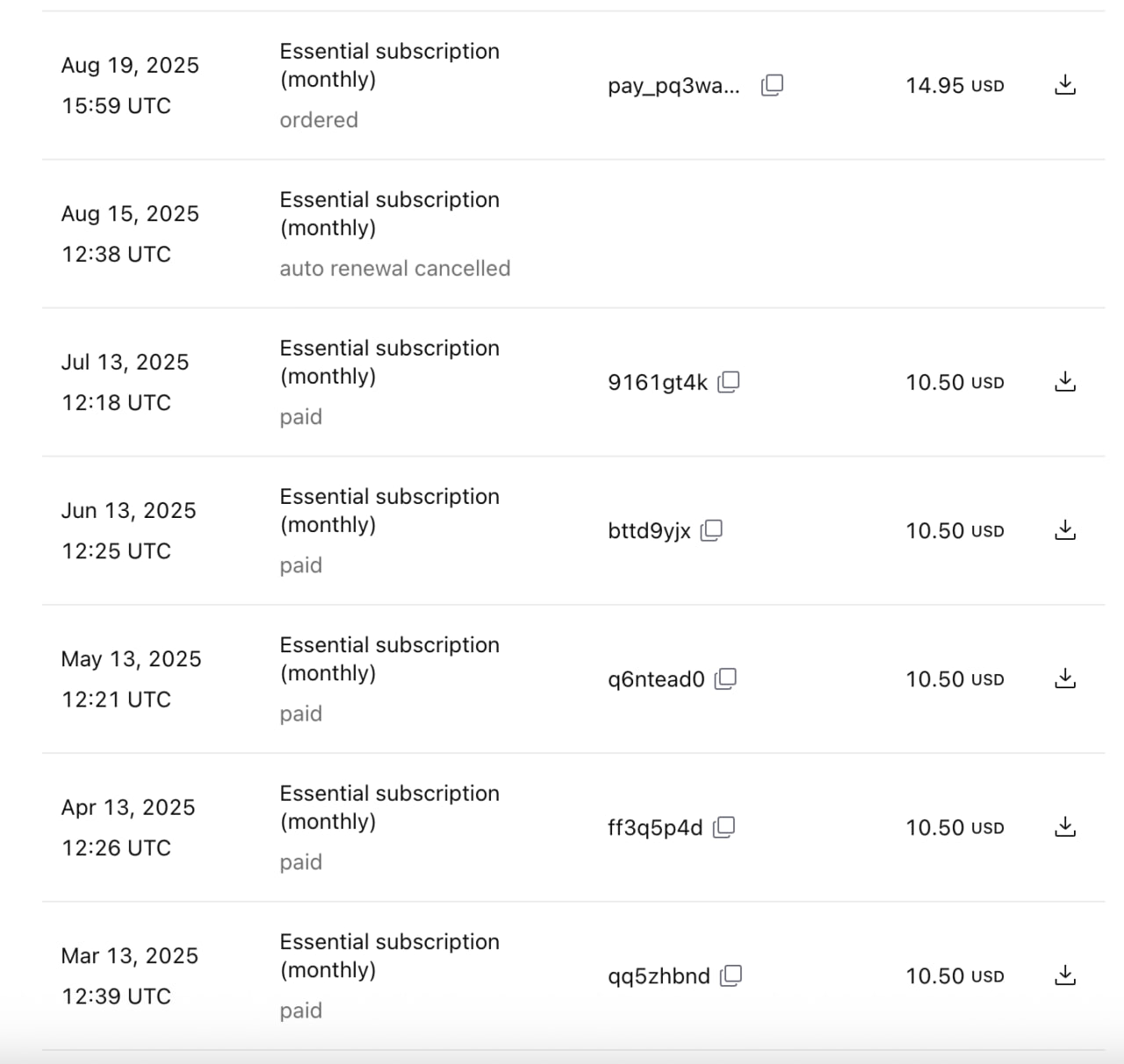
Task: Copy transaction ID q6ntead0
Action: click(725, 679)
